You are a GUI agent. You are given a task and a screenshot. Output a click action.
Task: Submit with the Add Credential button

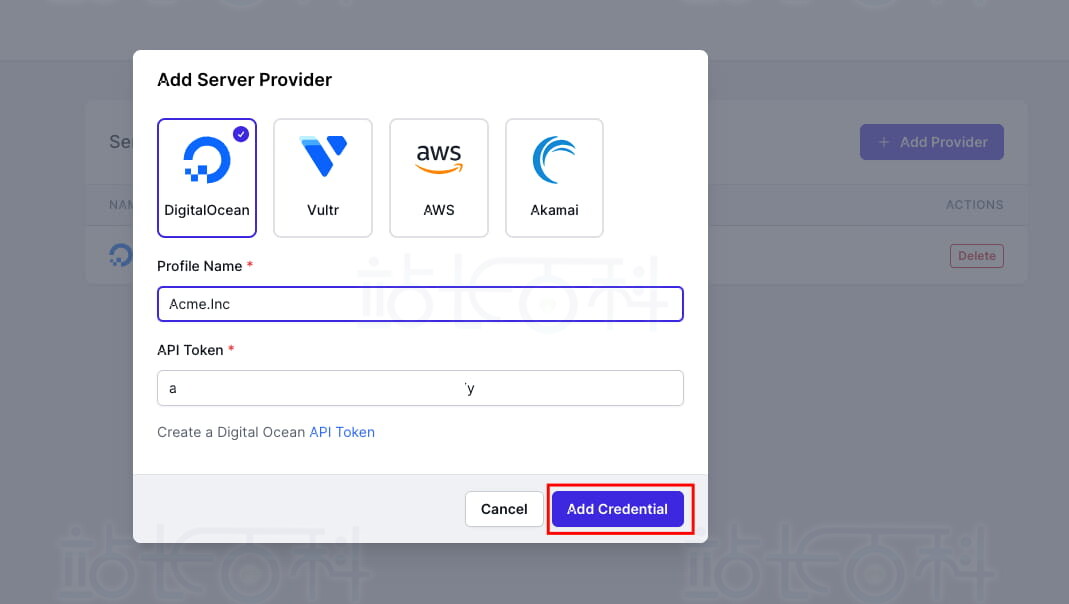click(617, 509)
